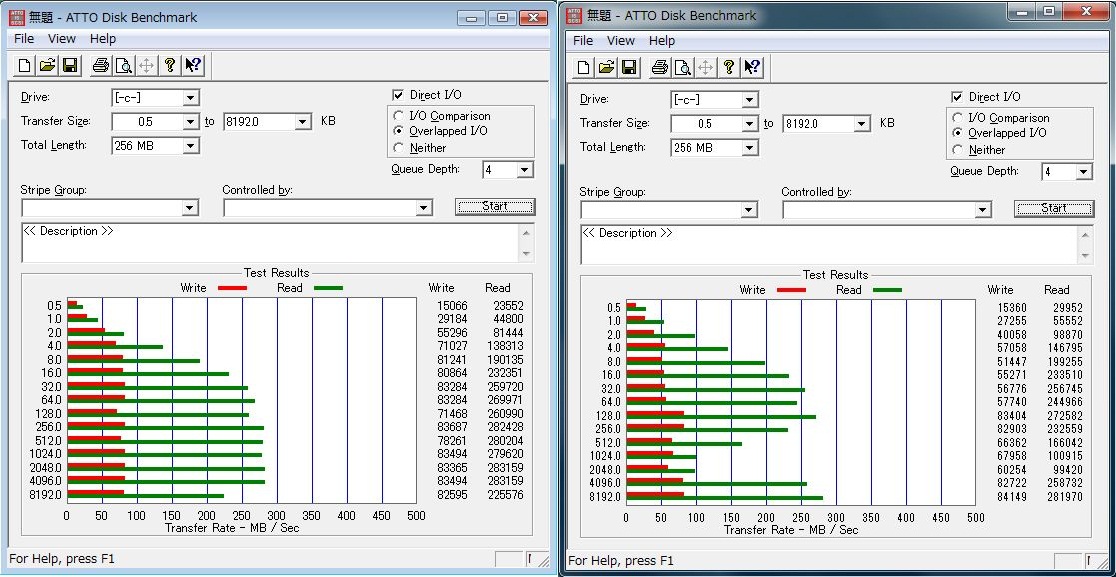Click context help pointer icon in right window

tap(752, 68)
